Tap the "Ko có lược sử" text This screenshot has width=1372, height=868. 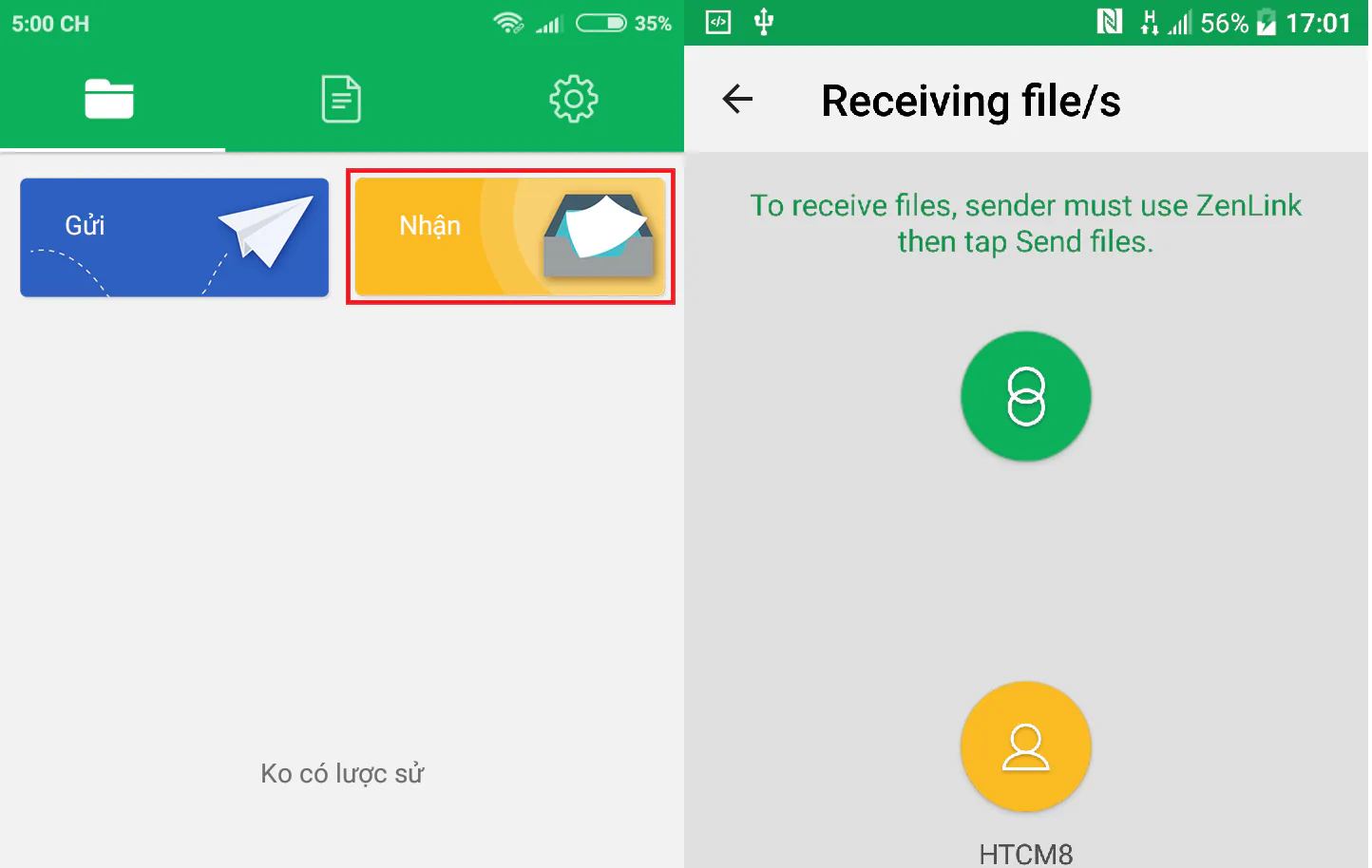coord(342,774)
